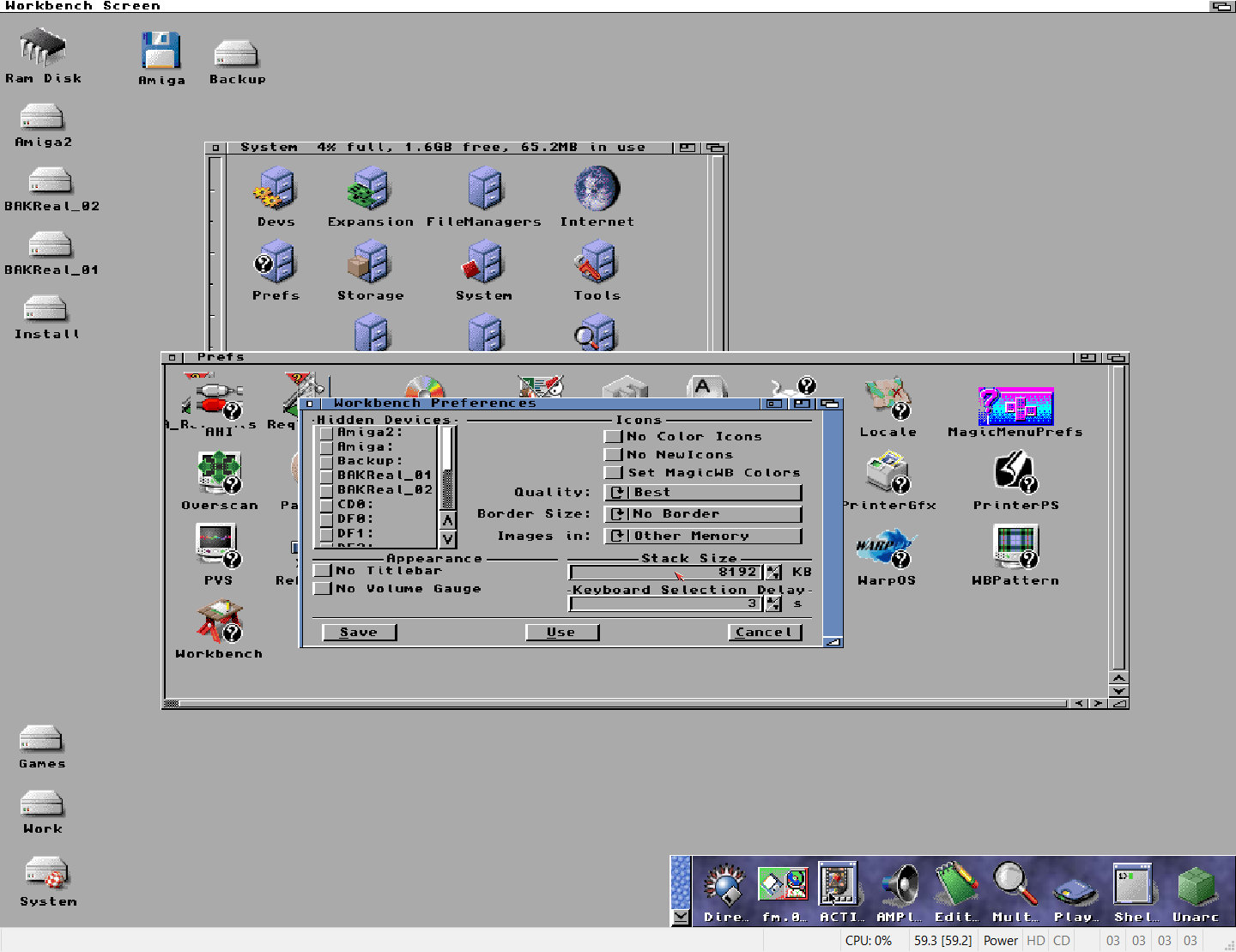
Task: Click the HD indicator in the status bar
Action: [x=1036, y=940]
